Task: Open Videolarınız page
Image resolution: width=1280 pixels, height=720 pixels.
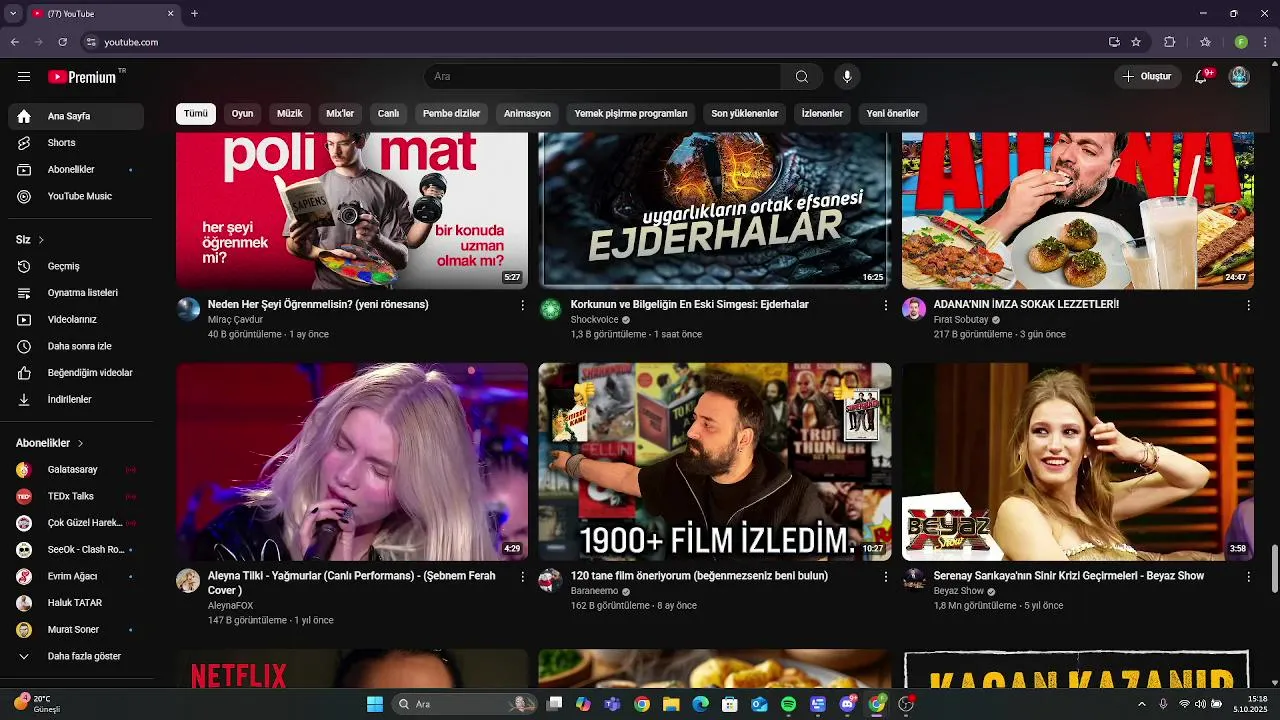Action: tap(76, 319)
